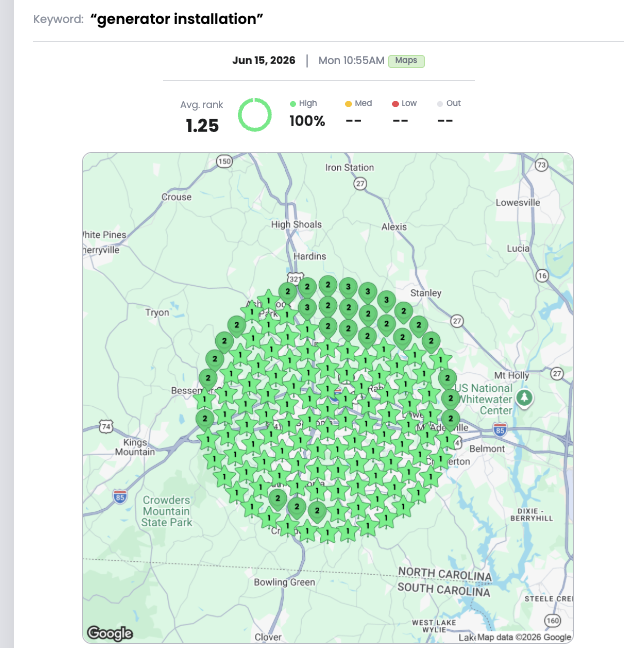The height and width of the screenshot is (648, 642).
Task: Click Map data ©2026 Google attribution
Action: pos(524,637)
